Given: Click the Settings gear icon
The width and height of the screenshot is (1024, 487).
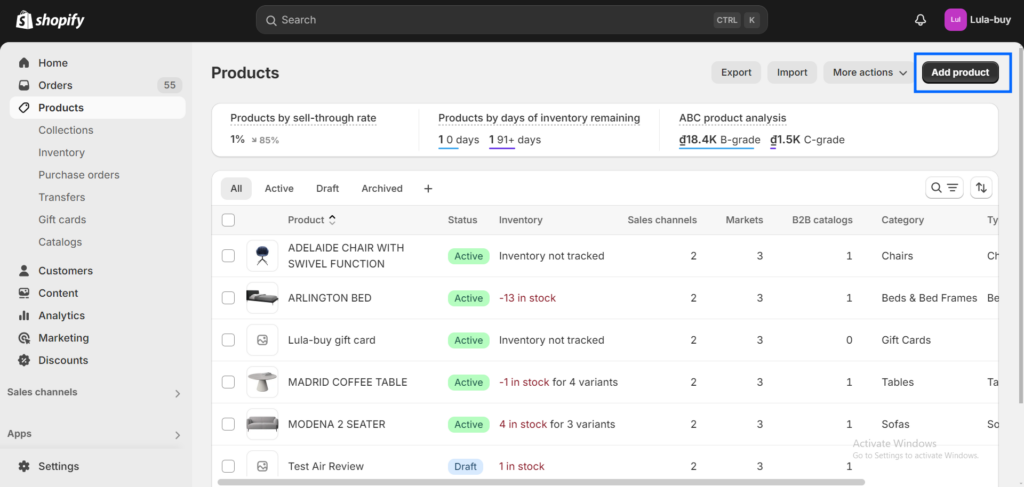Looking at the screenshot, I should [x=24, y=467].
